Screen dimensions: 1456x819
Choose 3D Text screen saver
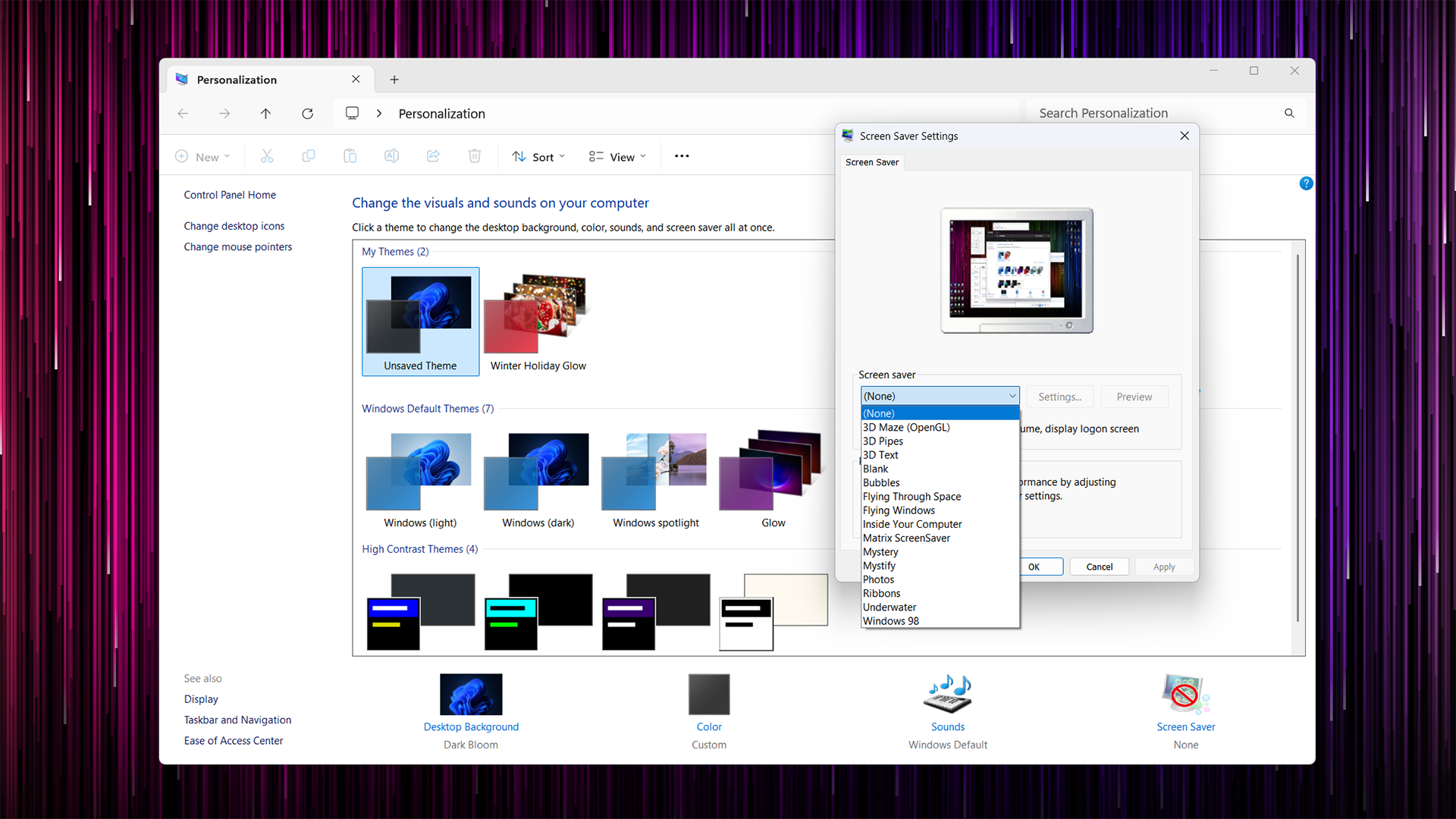[x=940, y=455]
